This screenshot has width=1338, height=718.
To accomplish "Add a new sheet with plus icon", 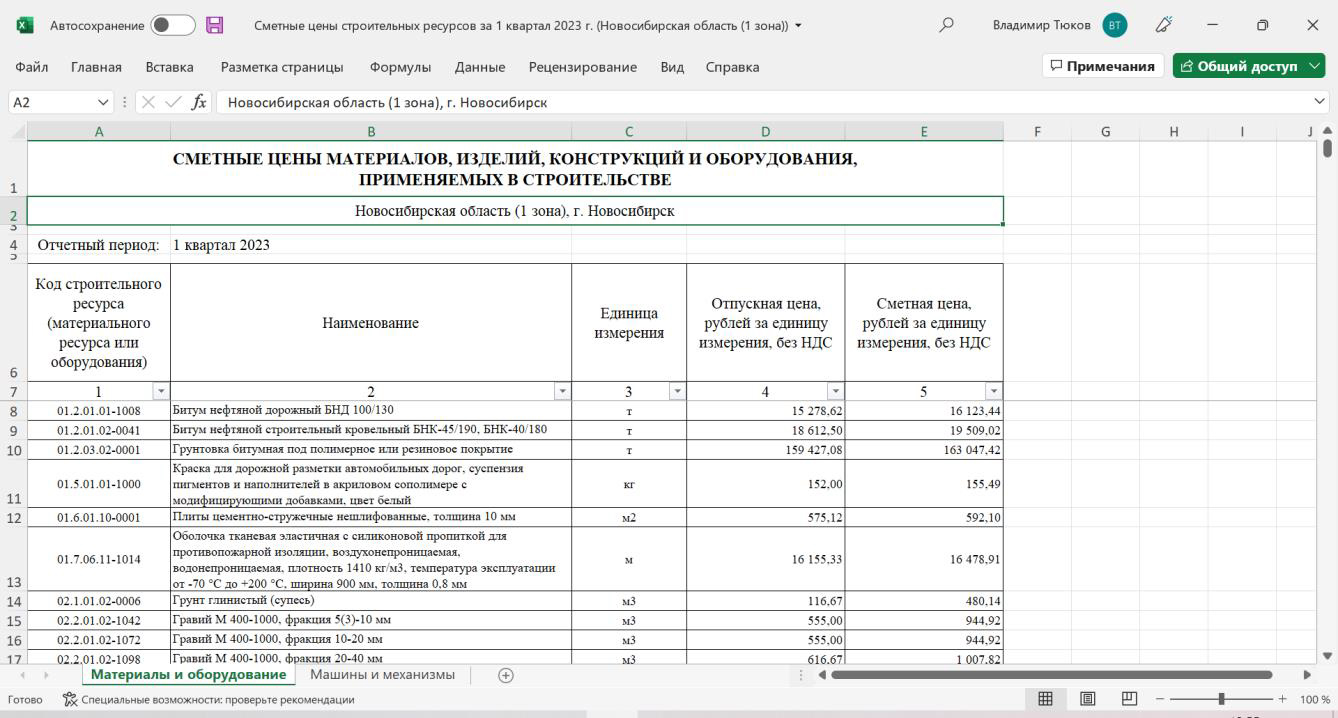I will click(506, 676).
